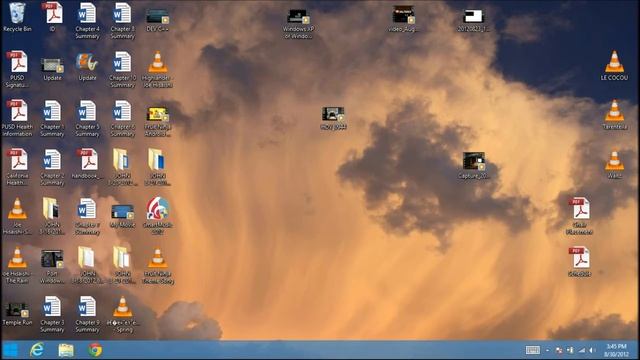This screenshot has height=360, width=640.
Task: Click the taskbar clock showing 3:45 PM
Action: pyautogui.click(x=616, y=350)
